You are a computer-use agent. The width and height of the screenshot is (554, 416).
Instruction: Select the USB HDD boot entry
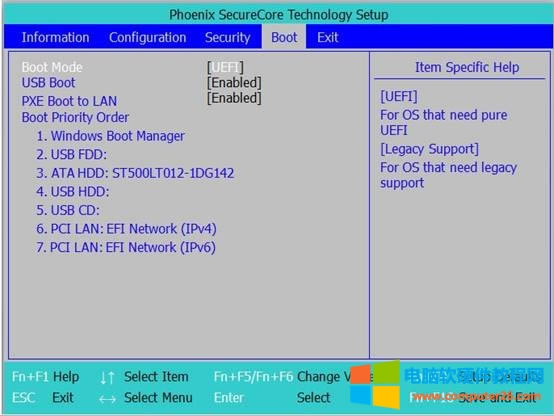coord(73,192)
